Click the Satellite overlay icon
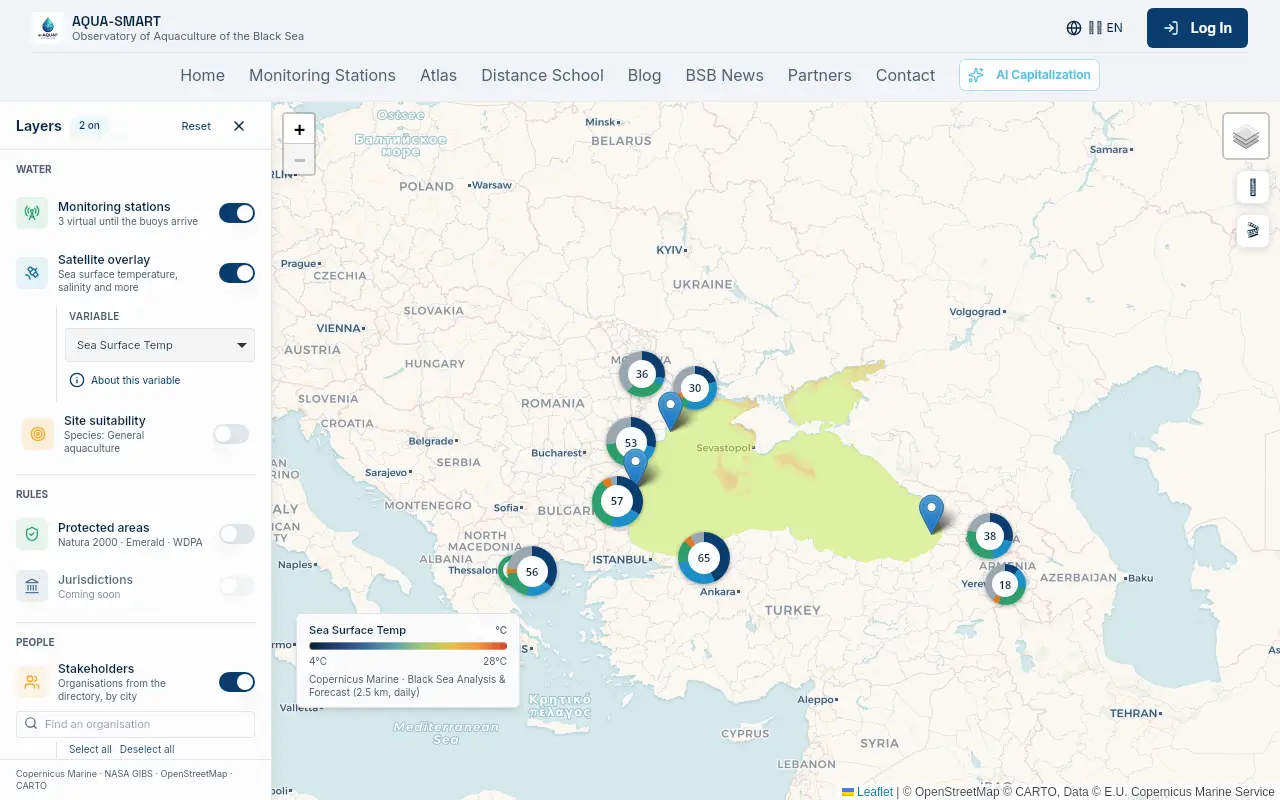The image size is (1280, 800). tap(32, 273)
